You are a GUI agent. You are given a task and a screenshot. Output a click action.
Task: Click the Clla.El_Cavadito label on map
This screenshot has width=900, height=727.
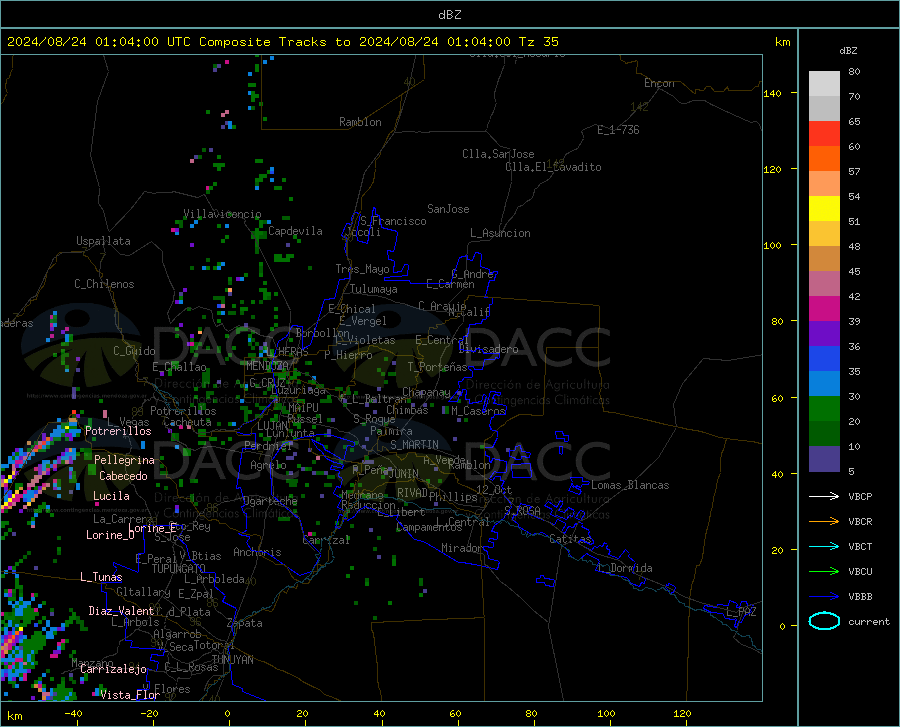point(553,167)
